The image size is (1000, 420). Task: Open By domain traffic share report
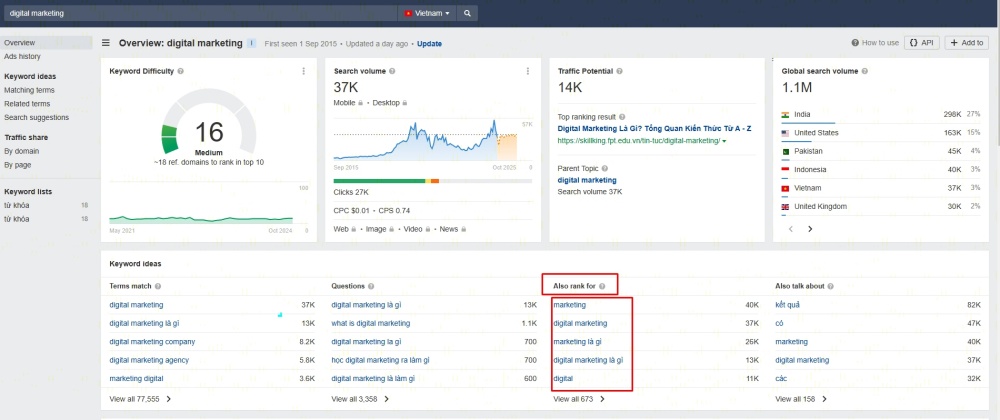22,151
